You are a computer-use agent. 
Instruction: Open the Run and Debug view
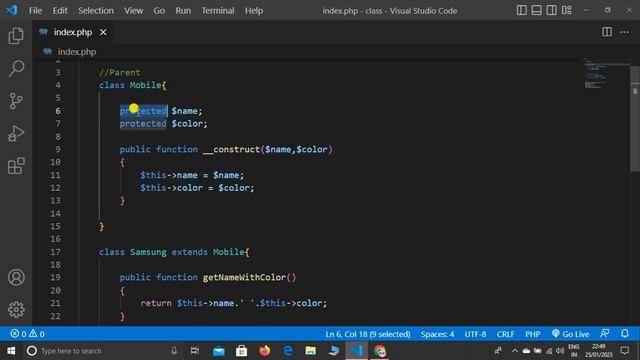coord(16,133)
